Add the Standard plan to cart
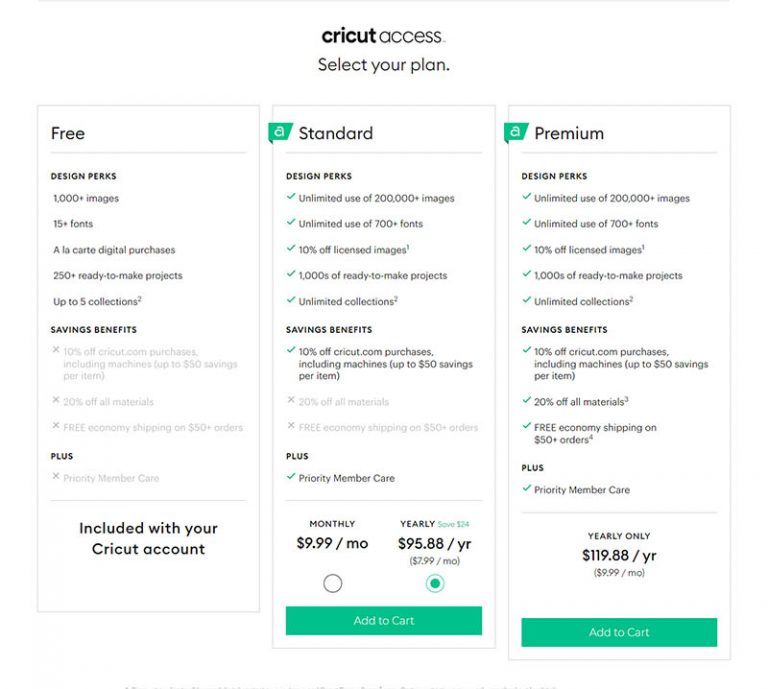 tap(384, 620)
